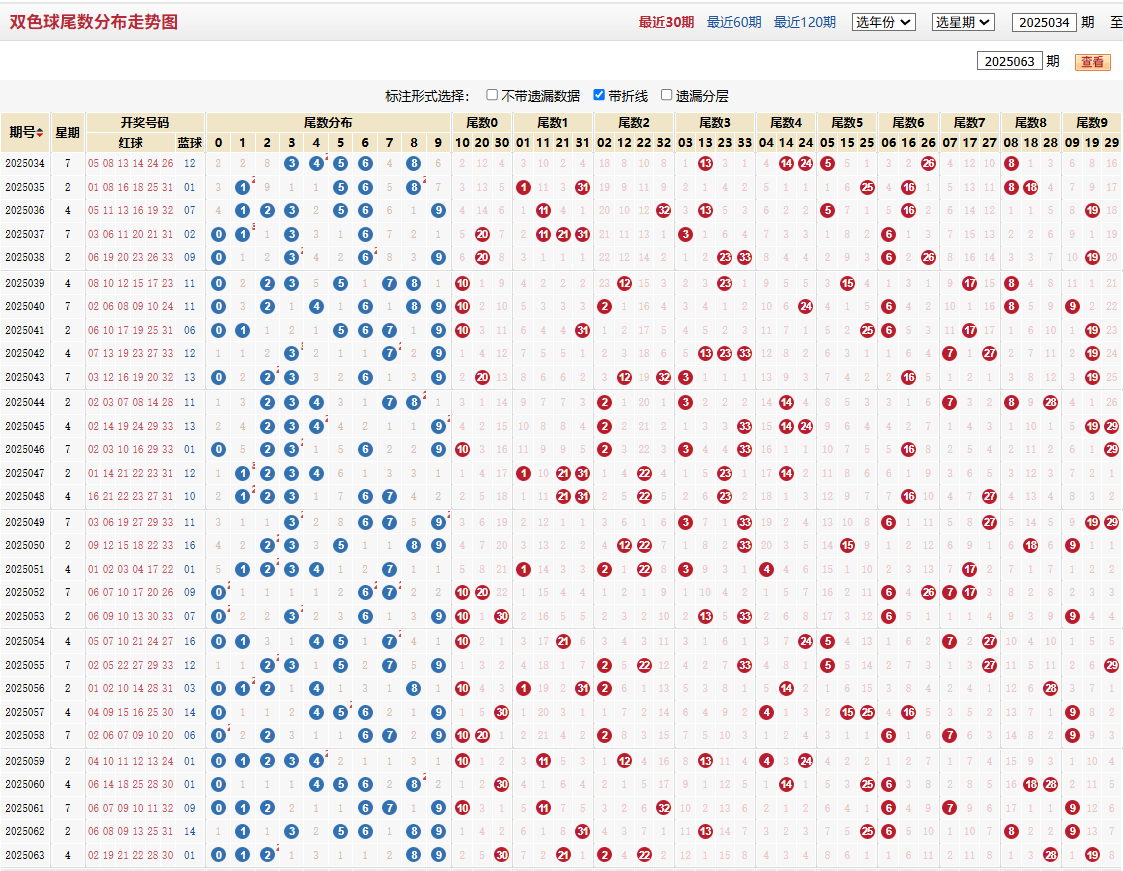Select red ball 32 in row 2025036

(664, 211)
